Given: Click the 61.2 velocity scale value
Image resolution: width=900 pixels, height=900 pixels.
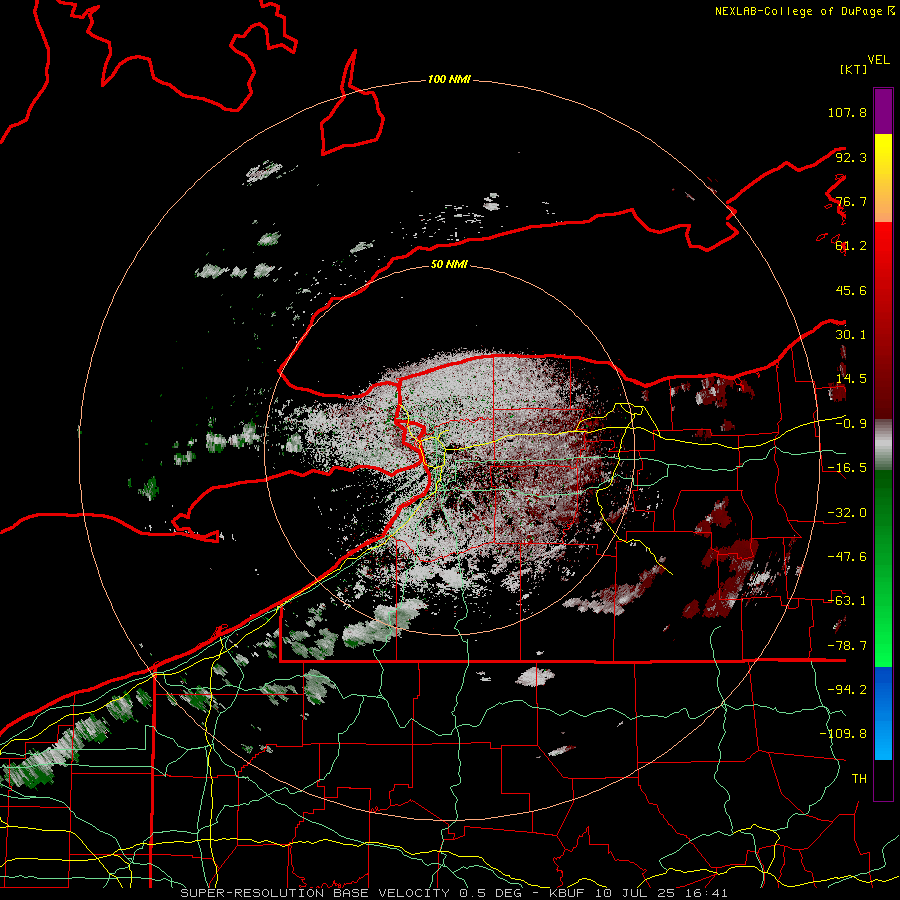Looking at the screenshot, I should (851, 246).
